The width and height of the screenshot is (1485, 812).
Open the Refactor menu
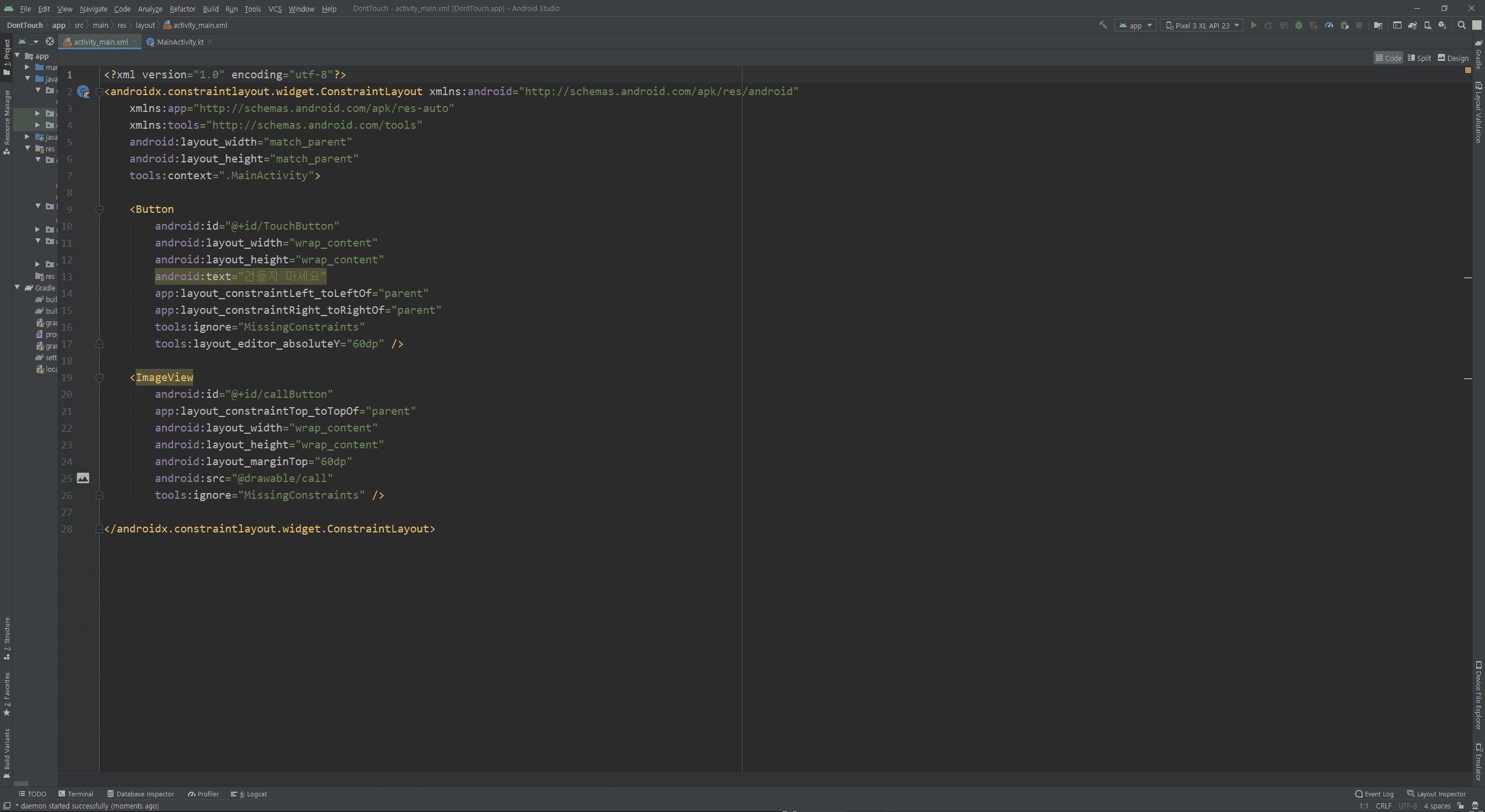[x=182, y=9]
